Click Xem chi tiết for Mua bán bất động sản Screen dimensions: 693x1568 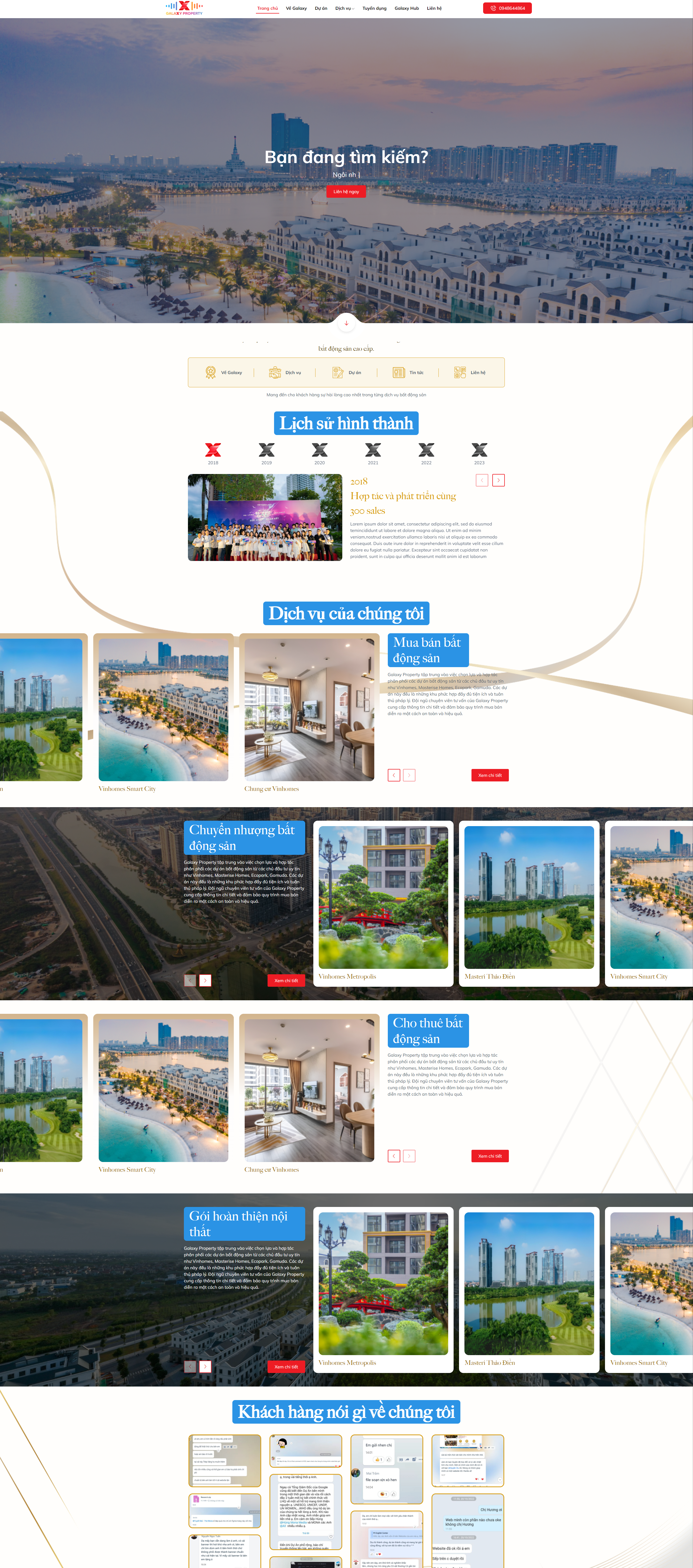coord(490,775)
